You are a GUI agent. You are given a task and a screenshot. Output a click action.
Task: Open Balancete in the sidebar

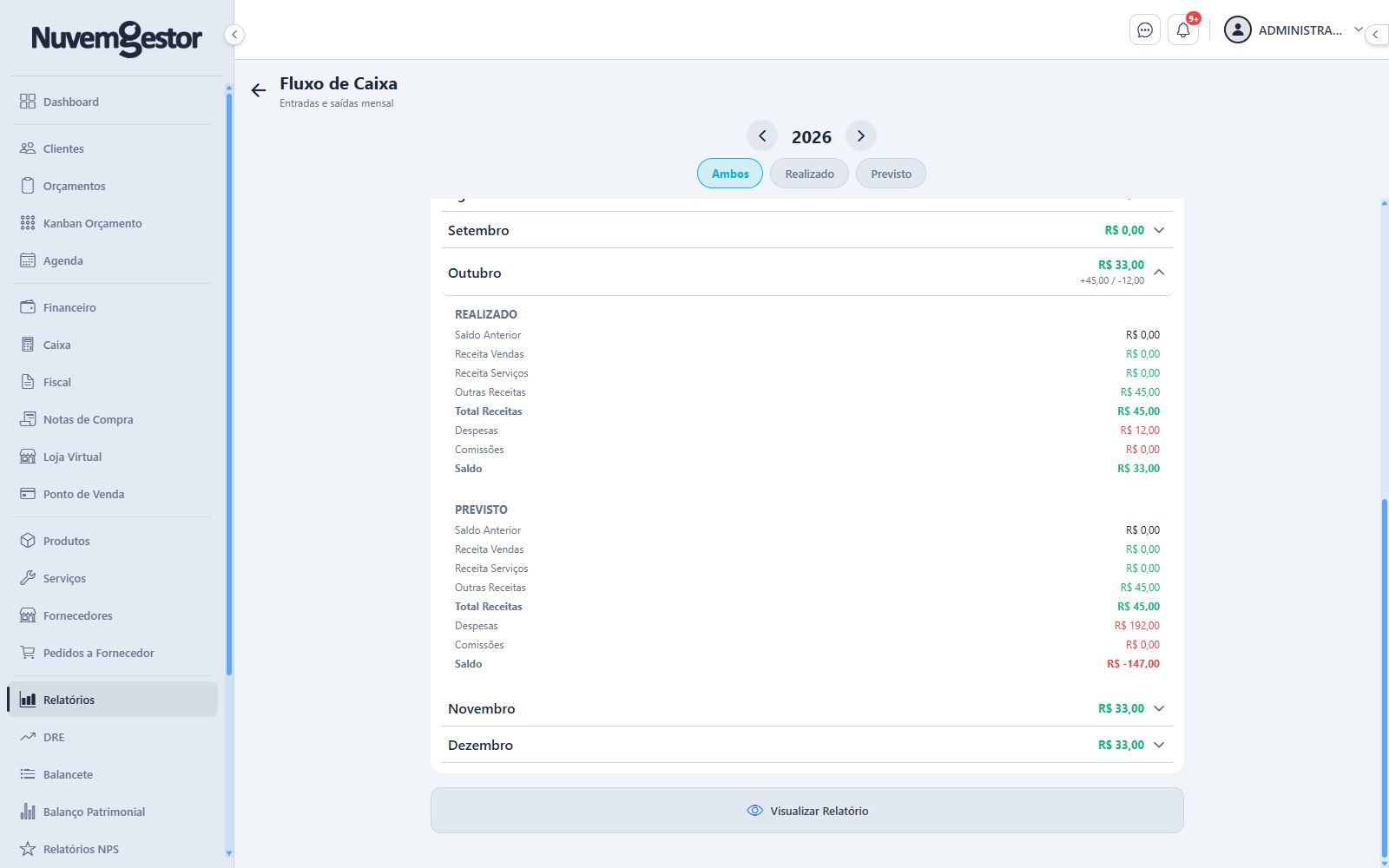[x=113, y=774]
